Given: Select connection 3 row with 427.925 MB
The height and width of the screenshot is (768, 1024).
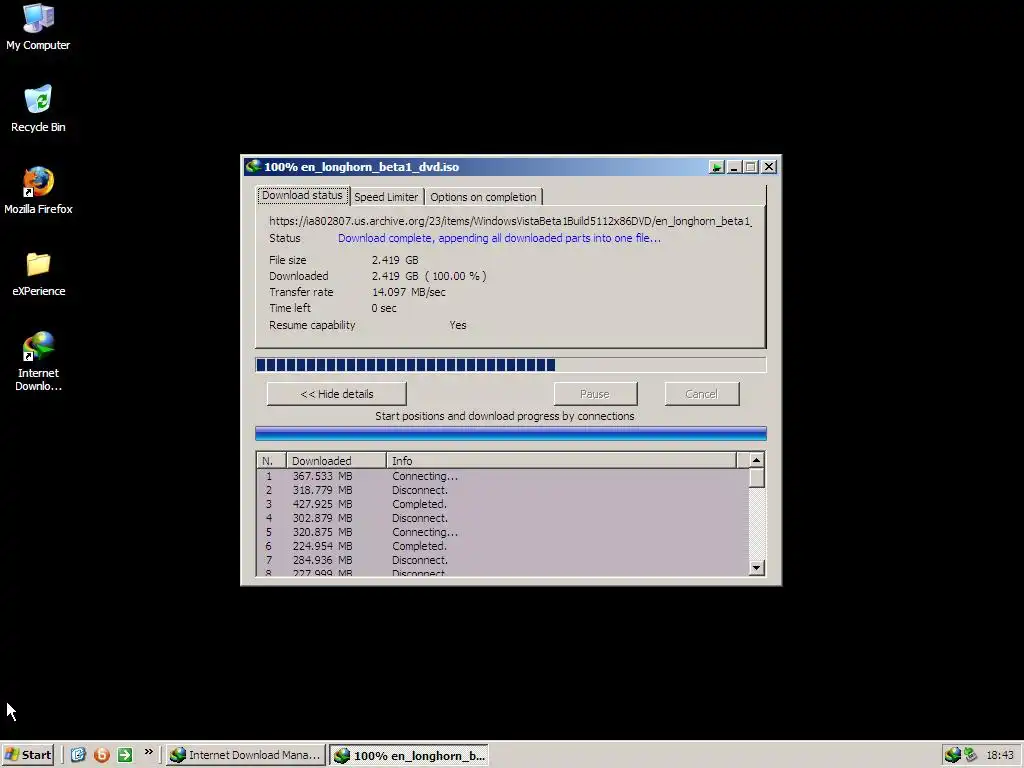Looking at the screenshot, I should coord(503,504).
